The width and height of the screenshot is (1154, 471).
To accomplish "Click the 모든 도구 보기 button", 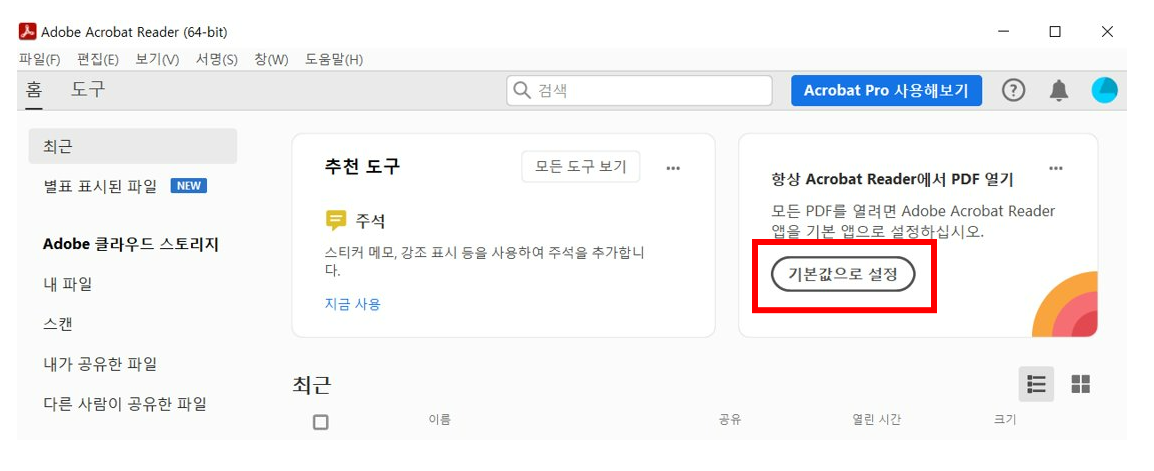I will tap(581, 167).
